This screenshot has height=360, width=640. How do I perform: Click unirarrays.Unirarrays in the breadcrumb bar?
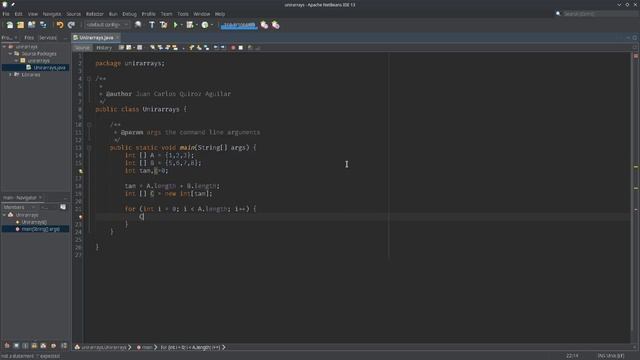click(104, 347)
